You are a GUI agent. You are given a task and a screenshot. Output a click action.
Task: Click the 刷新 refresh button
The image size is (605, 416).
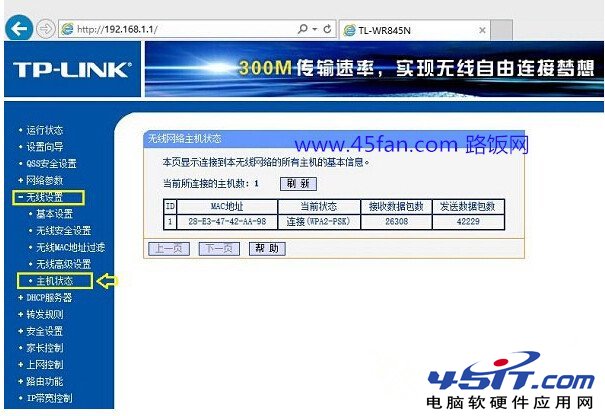pos(297,184)
